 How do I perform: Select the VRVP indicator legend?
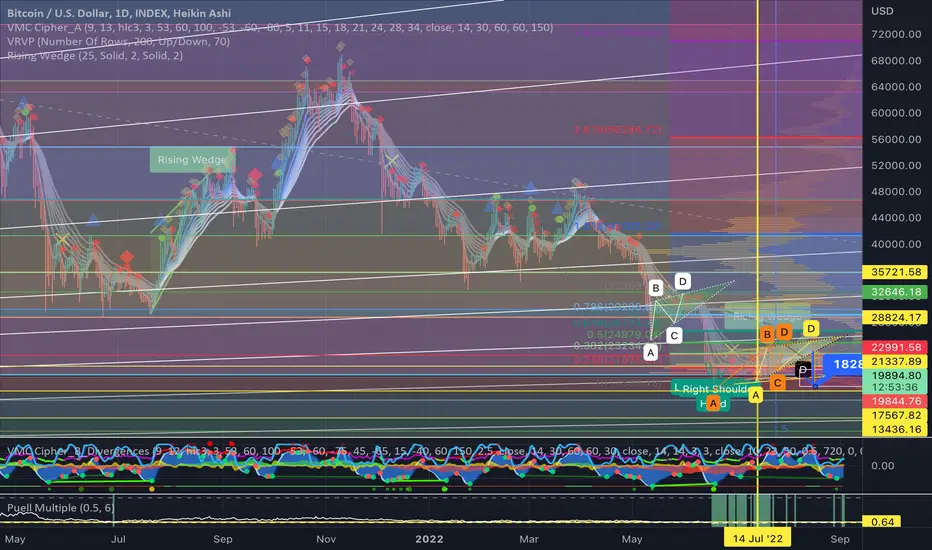click(x=118, y=42)
